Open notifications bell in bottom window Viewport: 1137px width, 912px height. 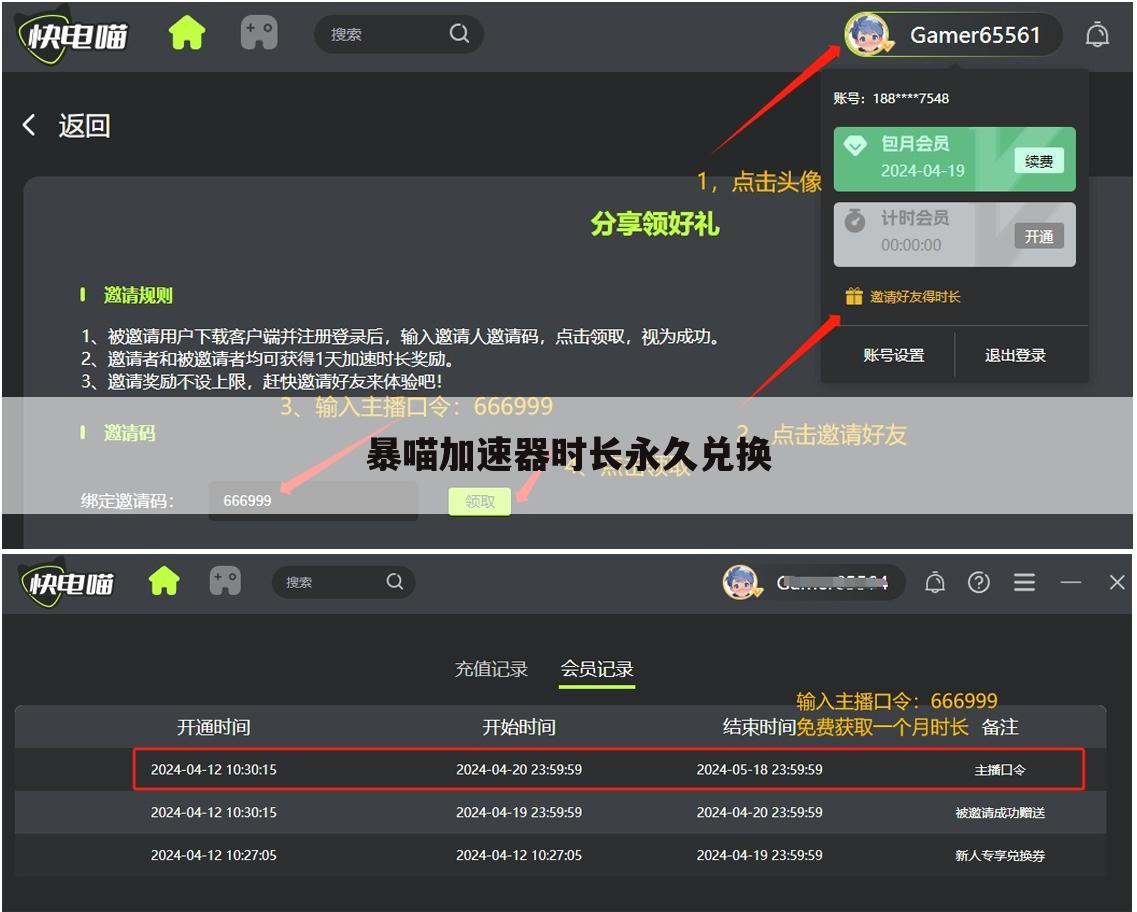pyautogui.click(x=935, y=582)
